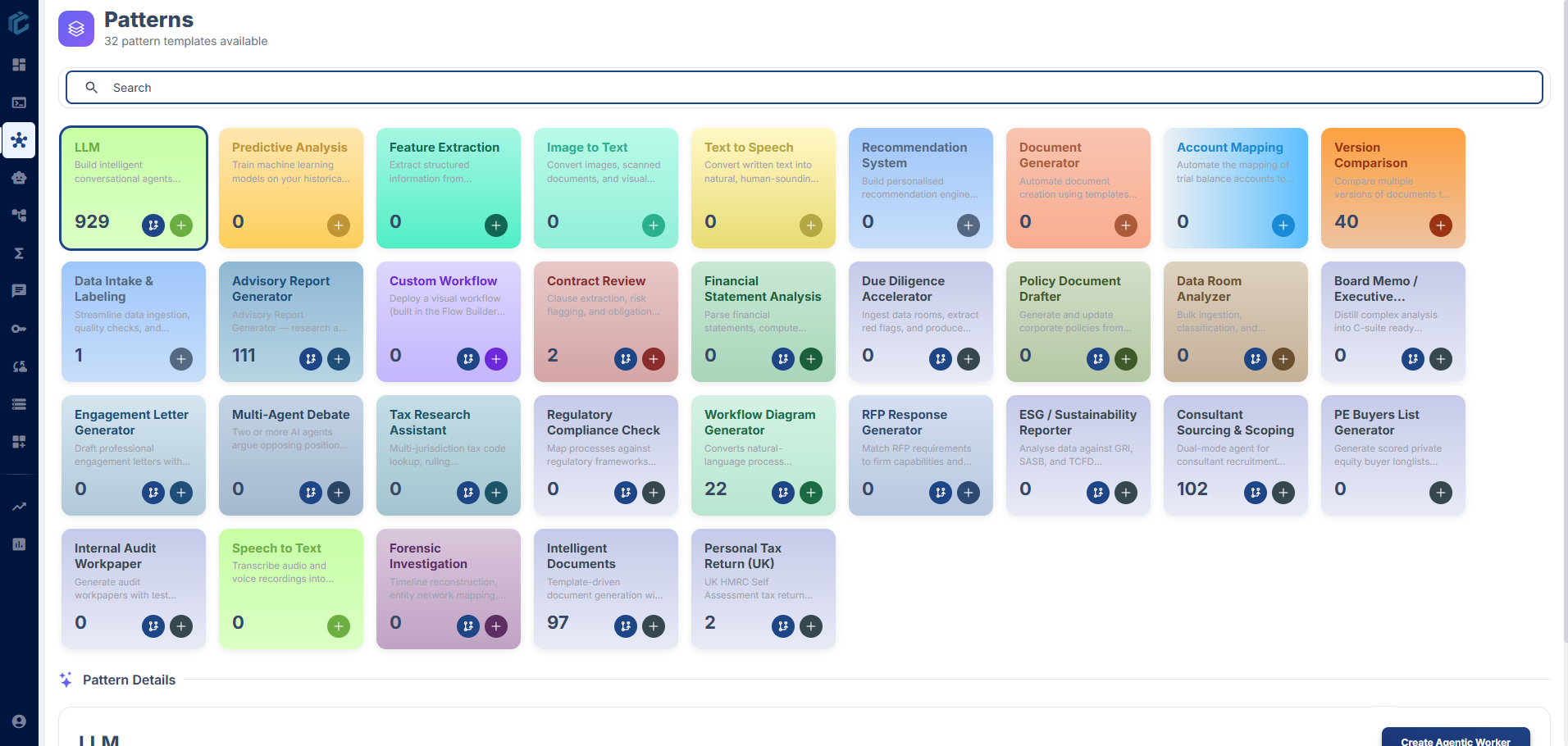Click the plus icon on Board Memo card
The image size is (1568, 746).
click(1441, 359)
